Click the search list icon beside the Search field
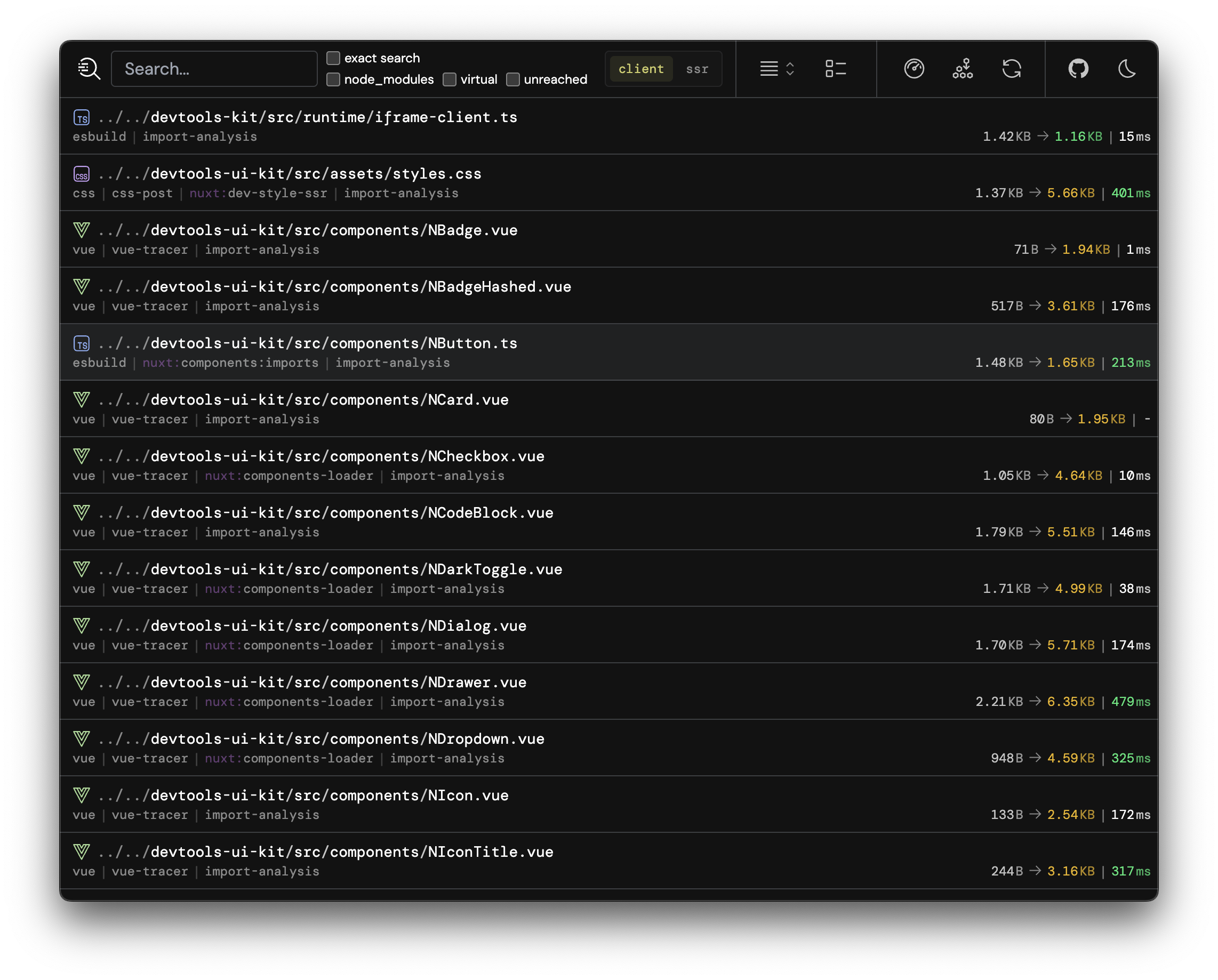 pos(89,69)
